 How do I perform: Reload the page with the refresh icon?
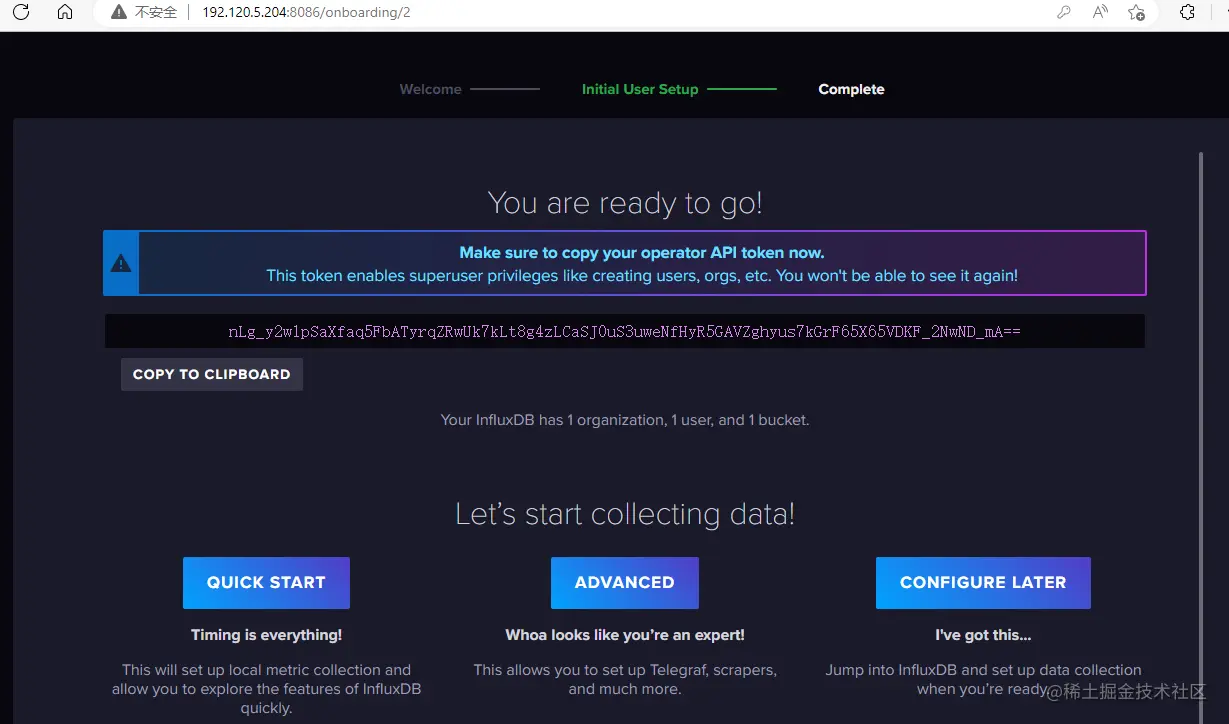point(21,13)
